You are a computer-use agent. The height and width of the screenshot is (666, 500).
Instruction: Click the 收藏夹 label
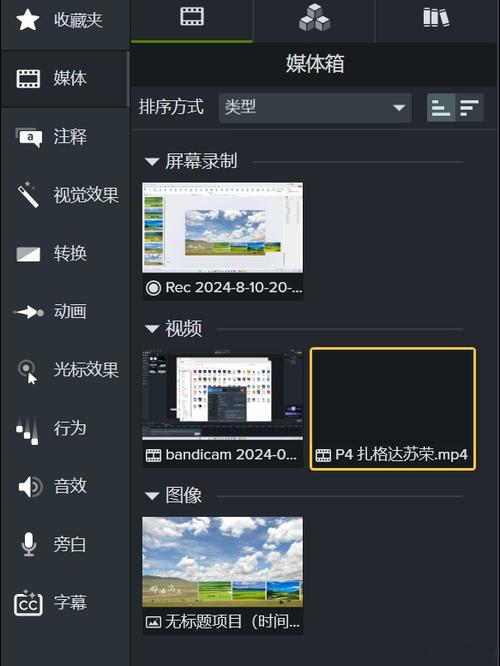78,20
